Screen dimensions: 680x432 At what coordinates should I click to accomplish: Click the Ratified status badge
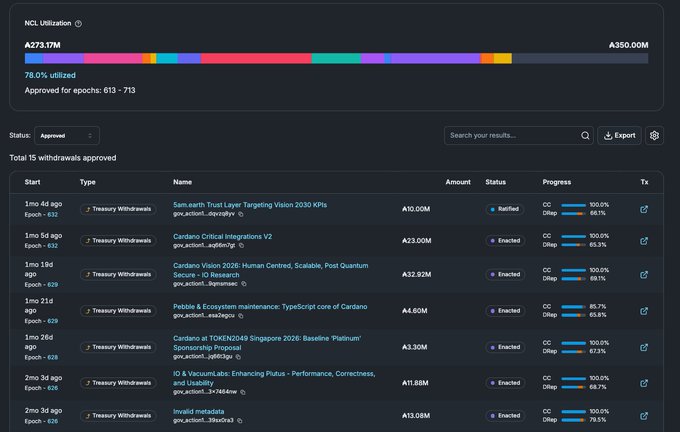click(504, 209)
